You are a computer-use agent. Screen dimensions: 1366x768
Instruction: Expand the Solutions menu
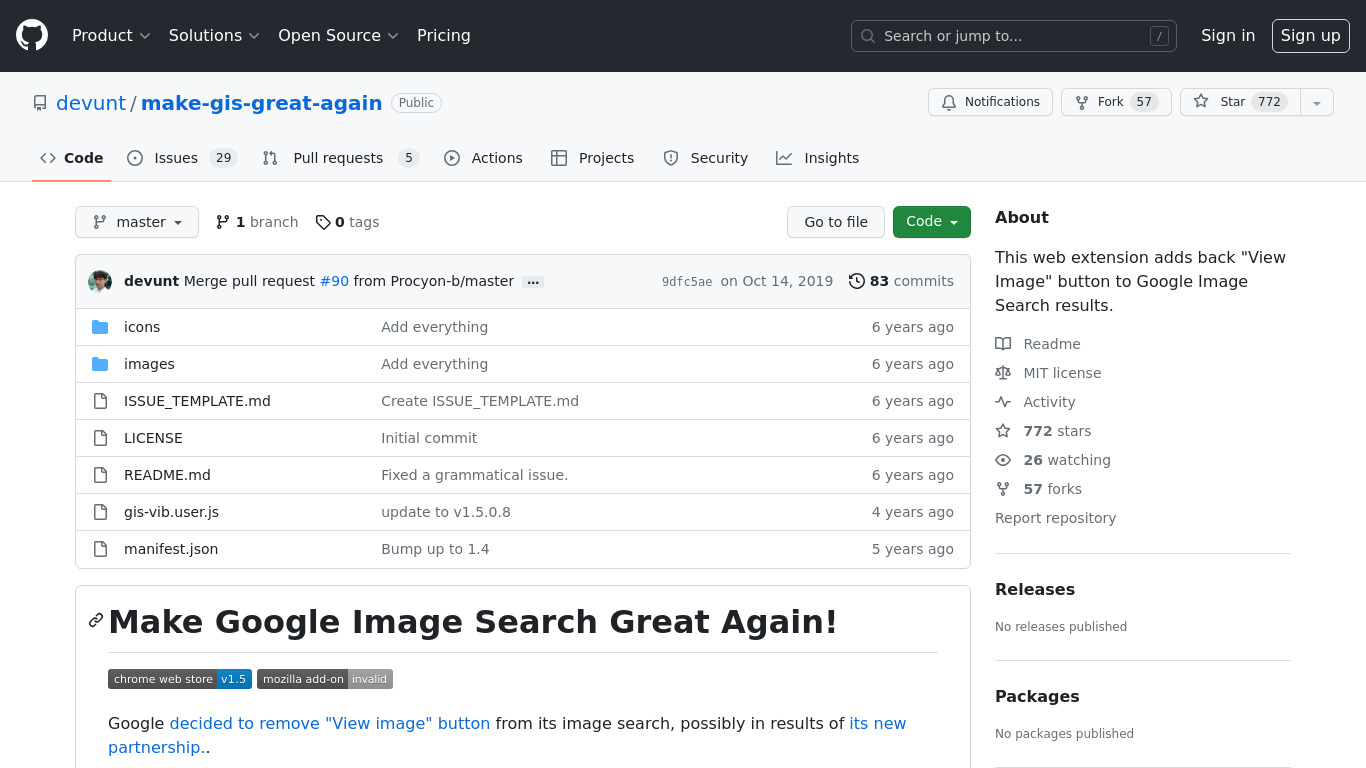tap(214, 36)
